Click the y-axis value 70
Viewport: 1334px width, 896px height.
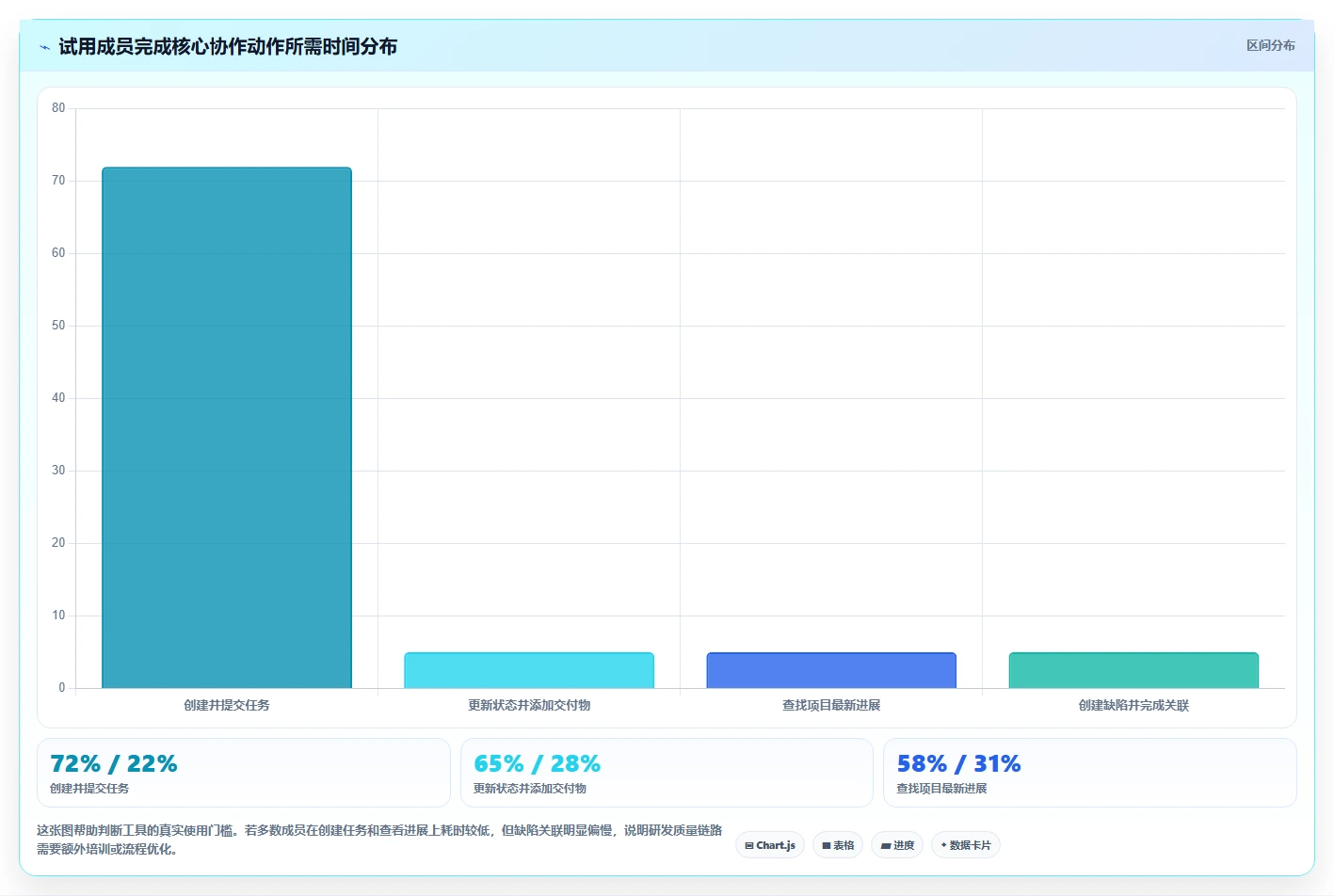point(58,181)
